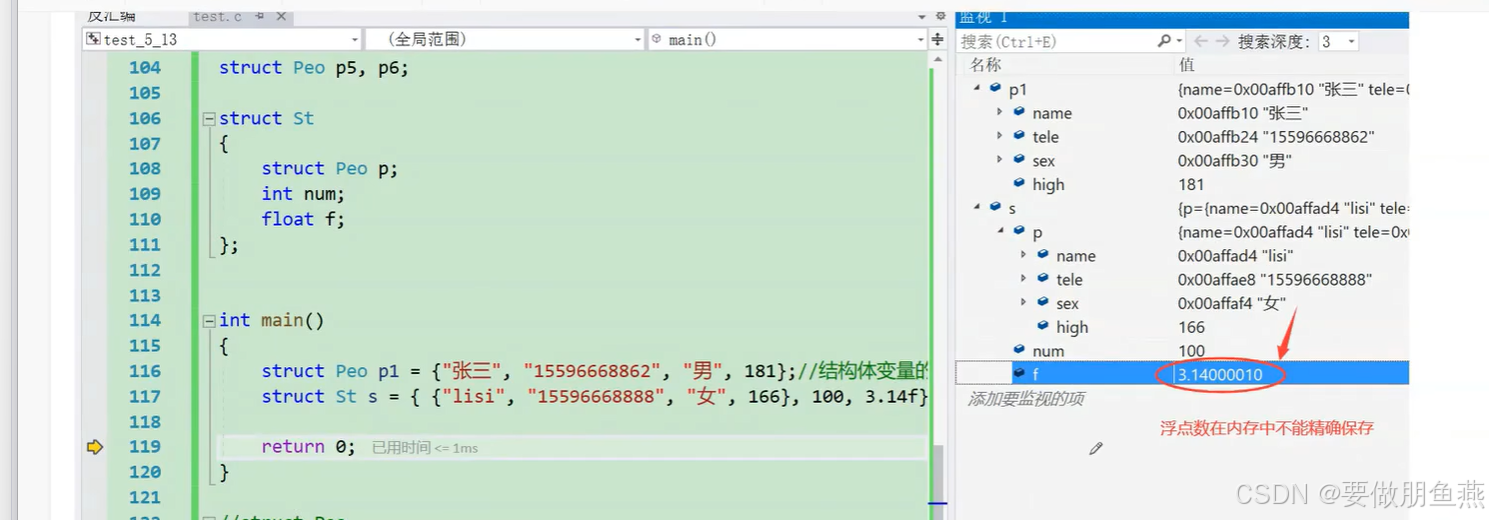Viewport: 1489px width, 520px height.
Task: Open the editor settings gear icon
Action: point(940,16)
